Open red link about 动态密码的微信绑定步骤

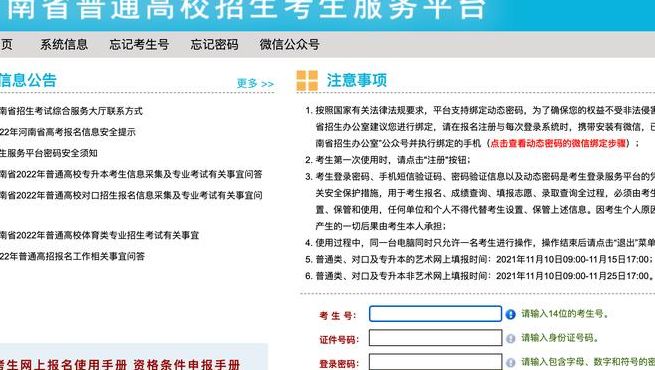pyautogui.click(x=558, y=143)
